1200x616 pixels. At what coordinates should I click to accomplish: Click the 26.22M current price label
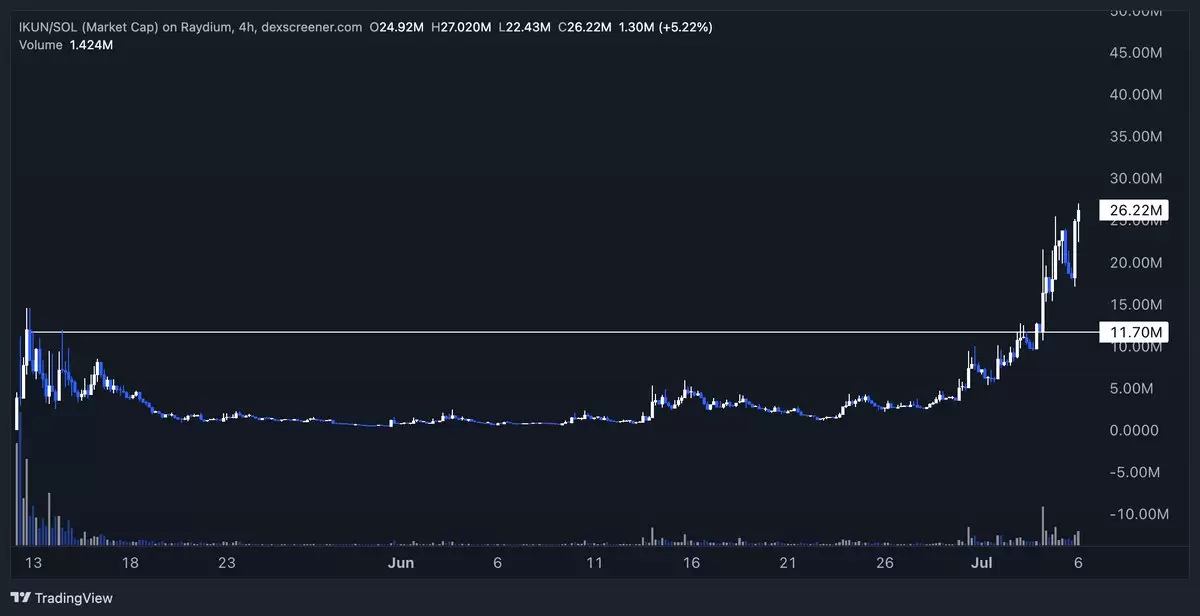point(1132,210)
